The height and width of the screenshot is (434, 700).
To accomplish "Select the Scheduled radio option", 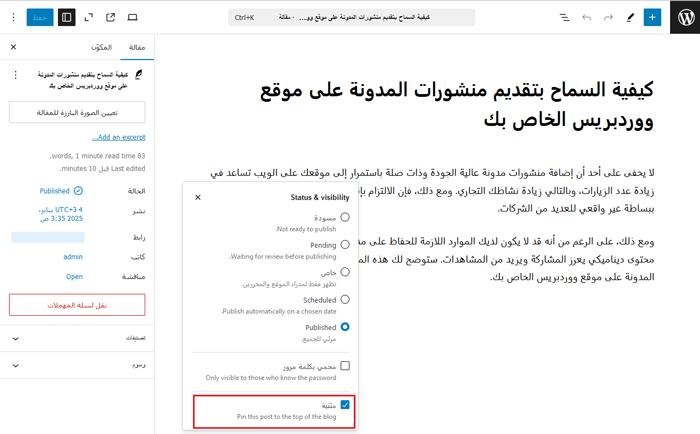I will (345, 300).
